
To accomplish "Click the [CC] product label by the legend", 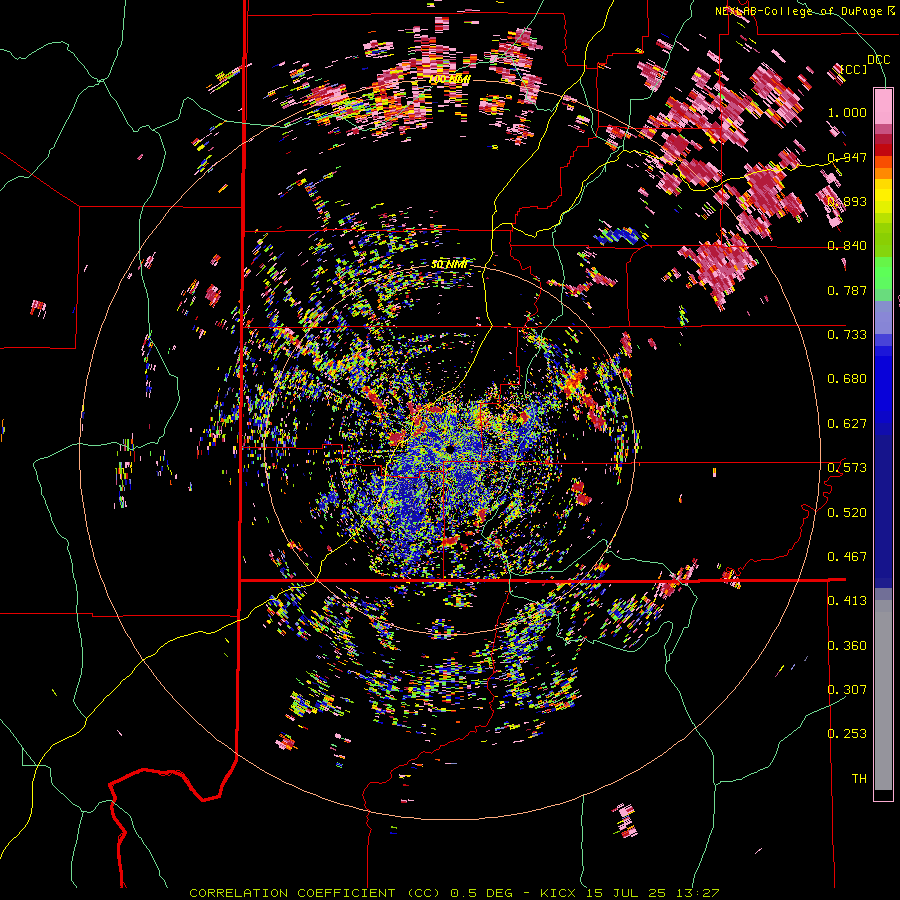I will (x=854, y=70).
